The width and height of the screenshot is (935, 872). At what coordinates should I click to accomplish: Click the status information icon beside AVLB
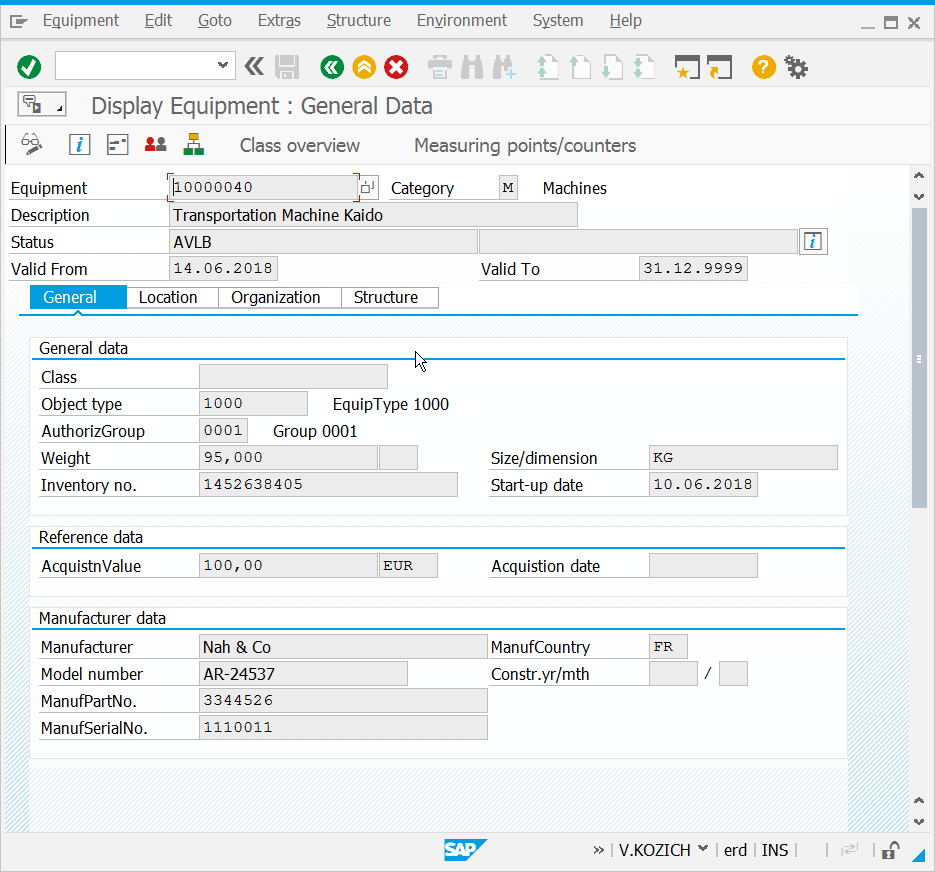point(813,242)
